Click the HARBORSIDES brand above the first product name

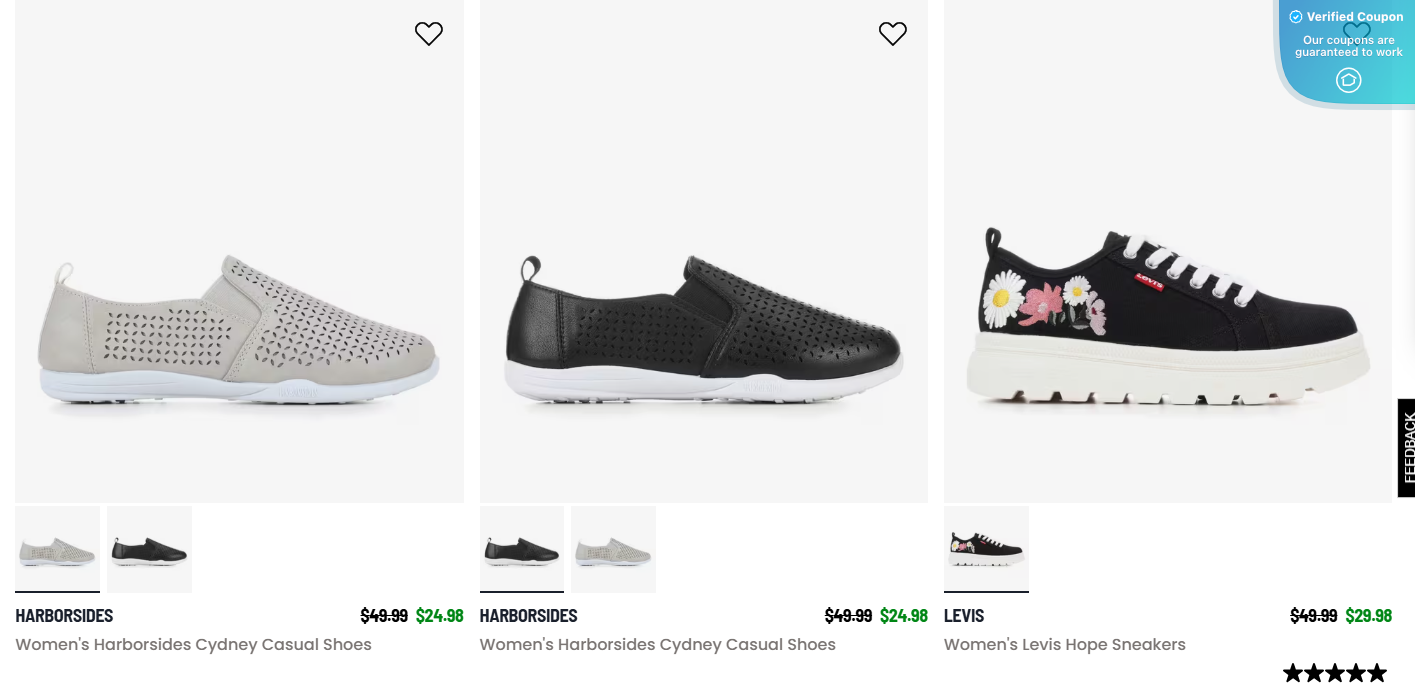64,616
